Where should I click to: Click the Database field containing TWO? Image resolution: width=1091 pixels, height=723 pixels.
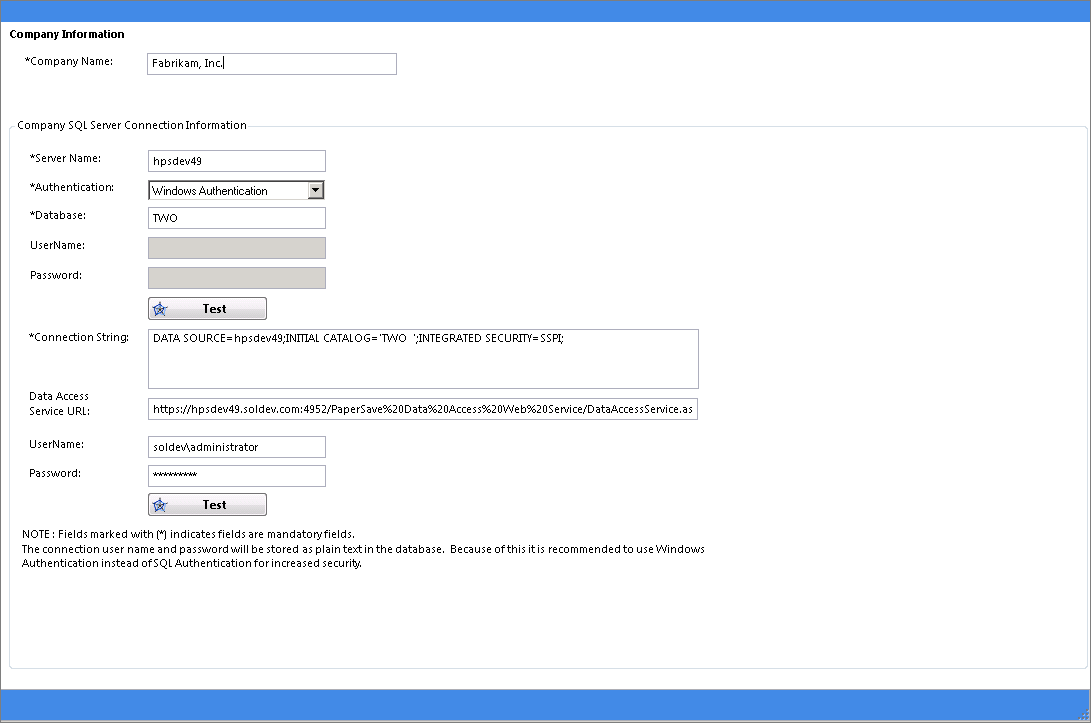(x=237, y=218)
